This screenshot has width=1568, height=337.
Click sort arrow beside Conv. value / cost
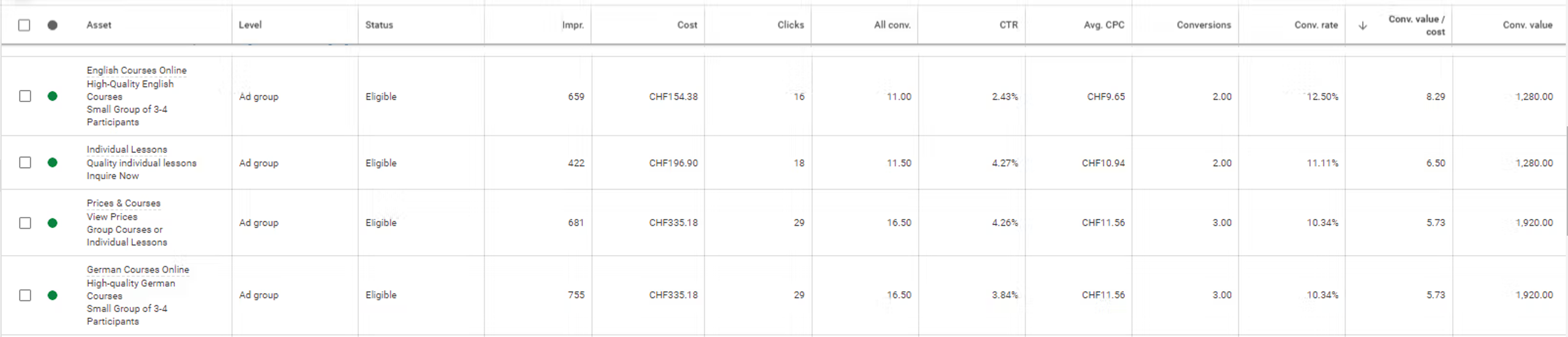pos(1363,26)
